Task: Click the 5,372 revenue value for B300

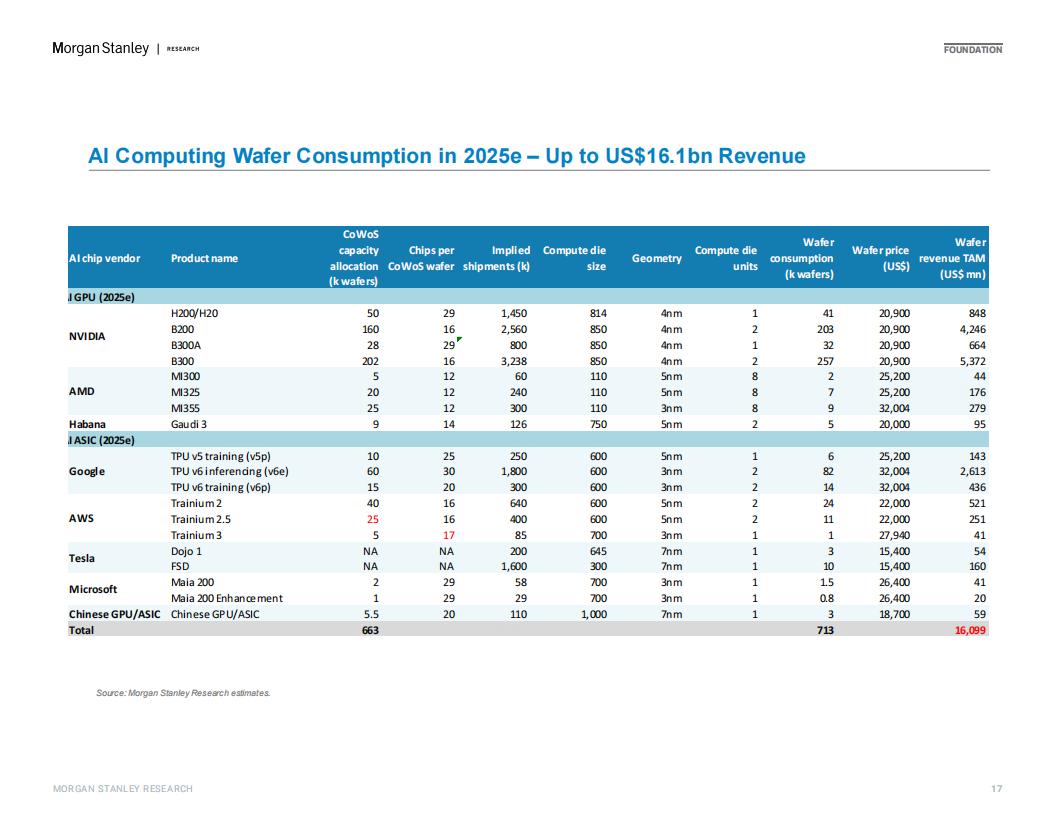Action: pyautogui.click(x=972, y=361)
